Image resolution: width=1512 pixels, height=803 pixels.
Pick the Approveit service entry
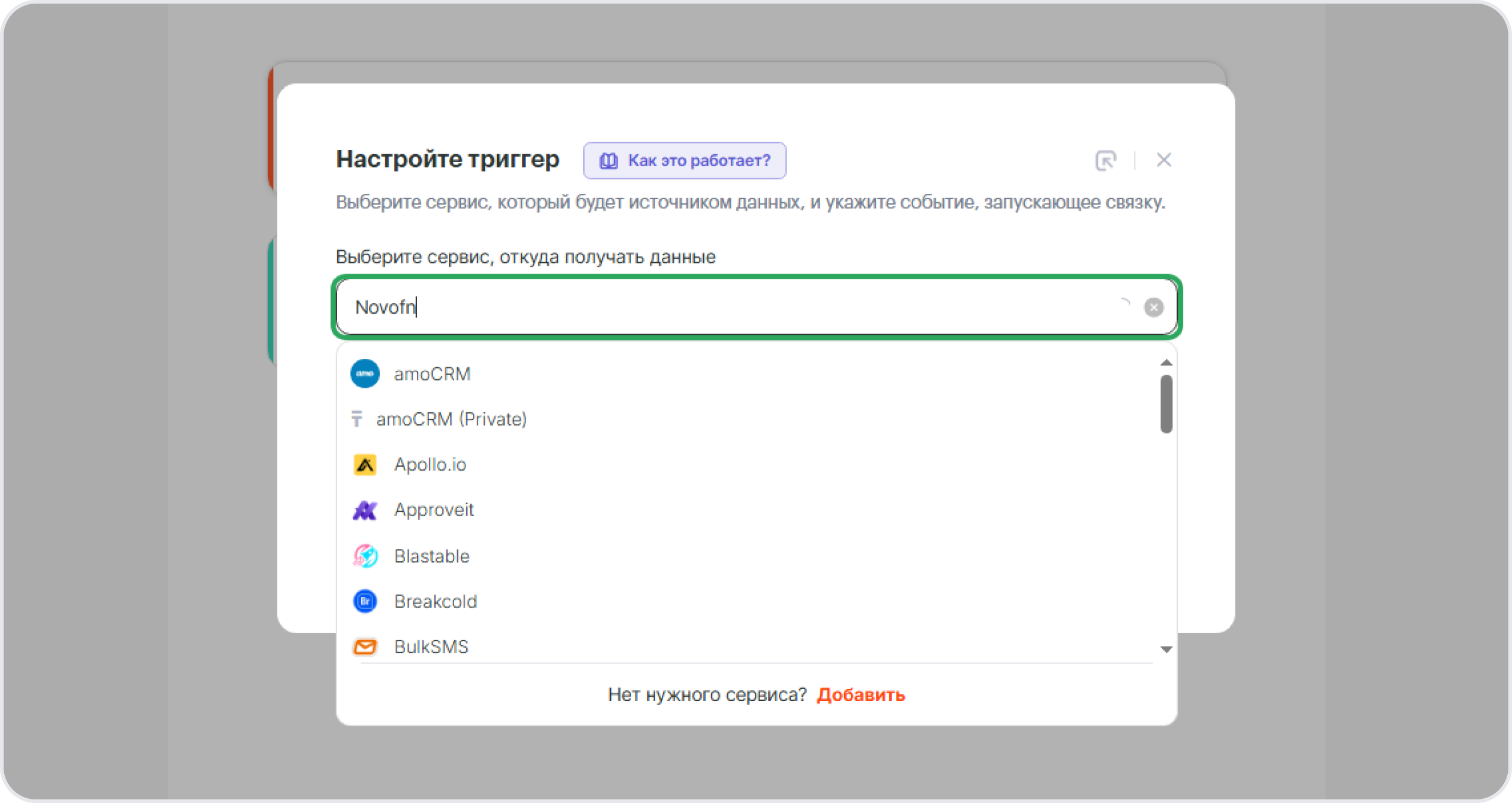tap(433, 510)
